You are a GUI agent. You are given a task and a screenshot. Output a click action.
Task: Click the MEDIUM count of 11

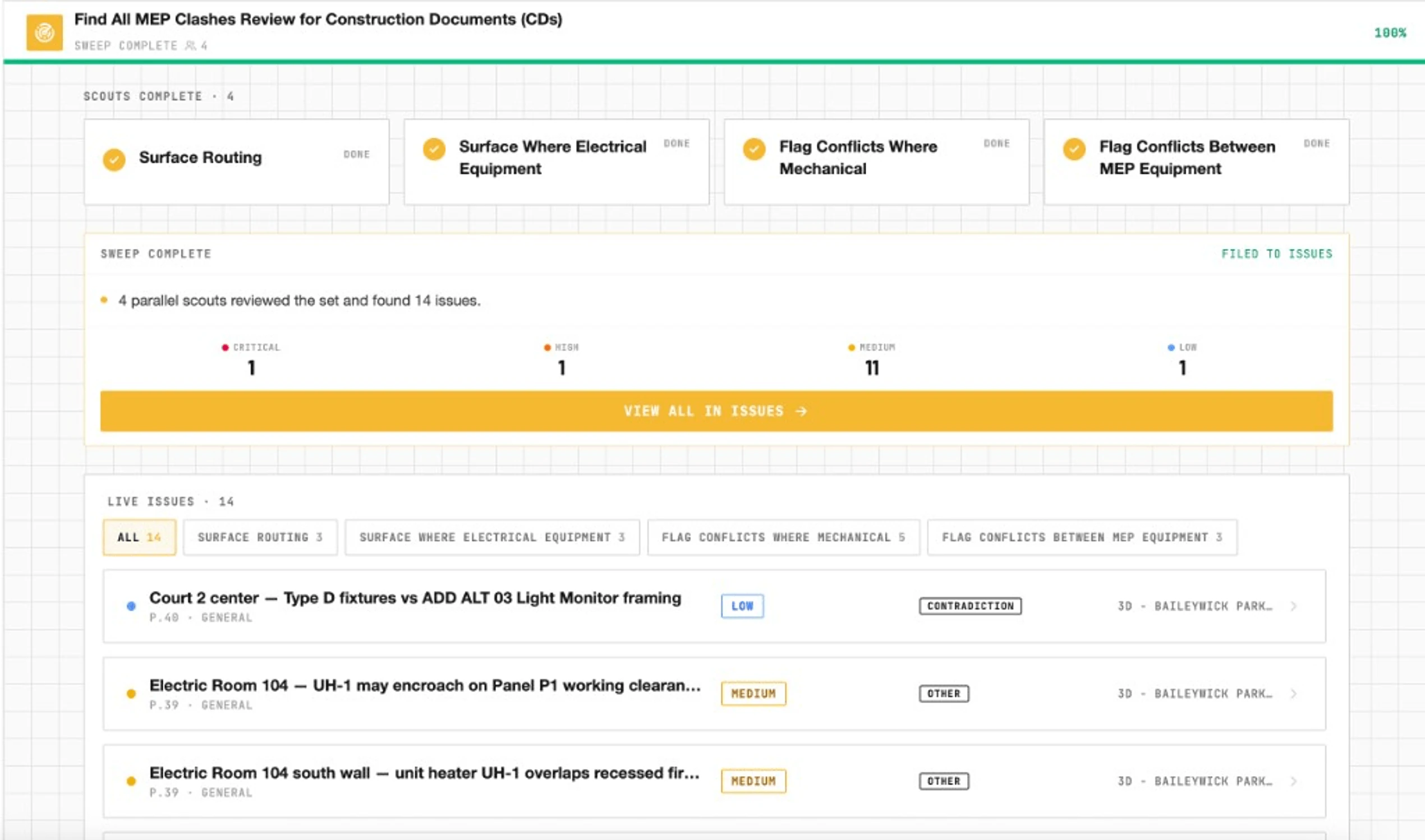872,368
